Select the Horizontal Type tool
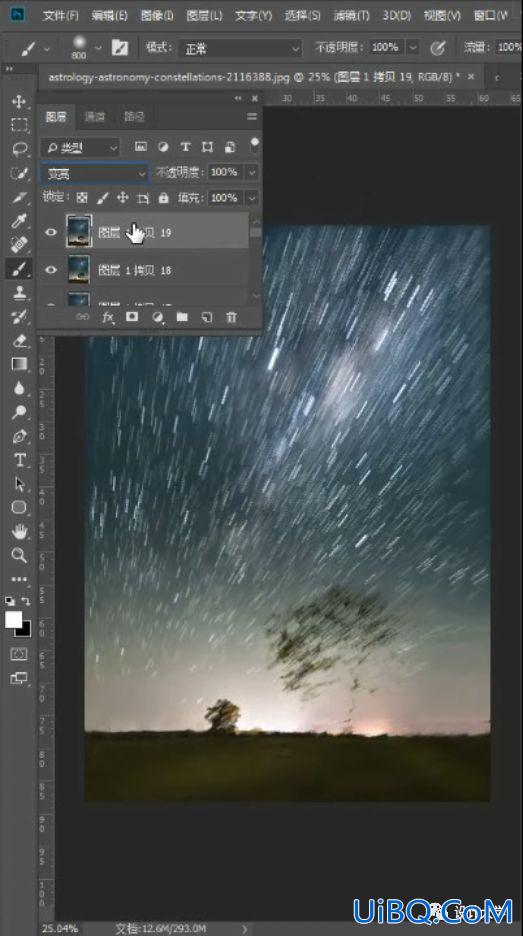This screenshot has width=523, height=936. click(x=19, y=460)
